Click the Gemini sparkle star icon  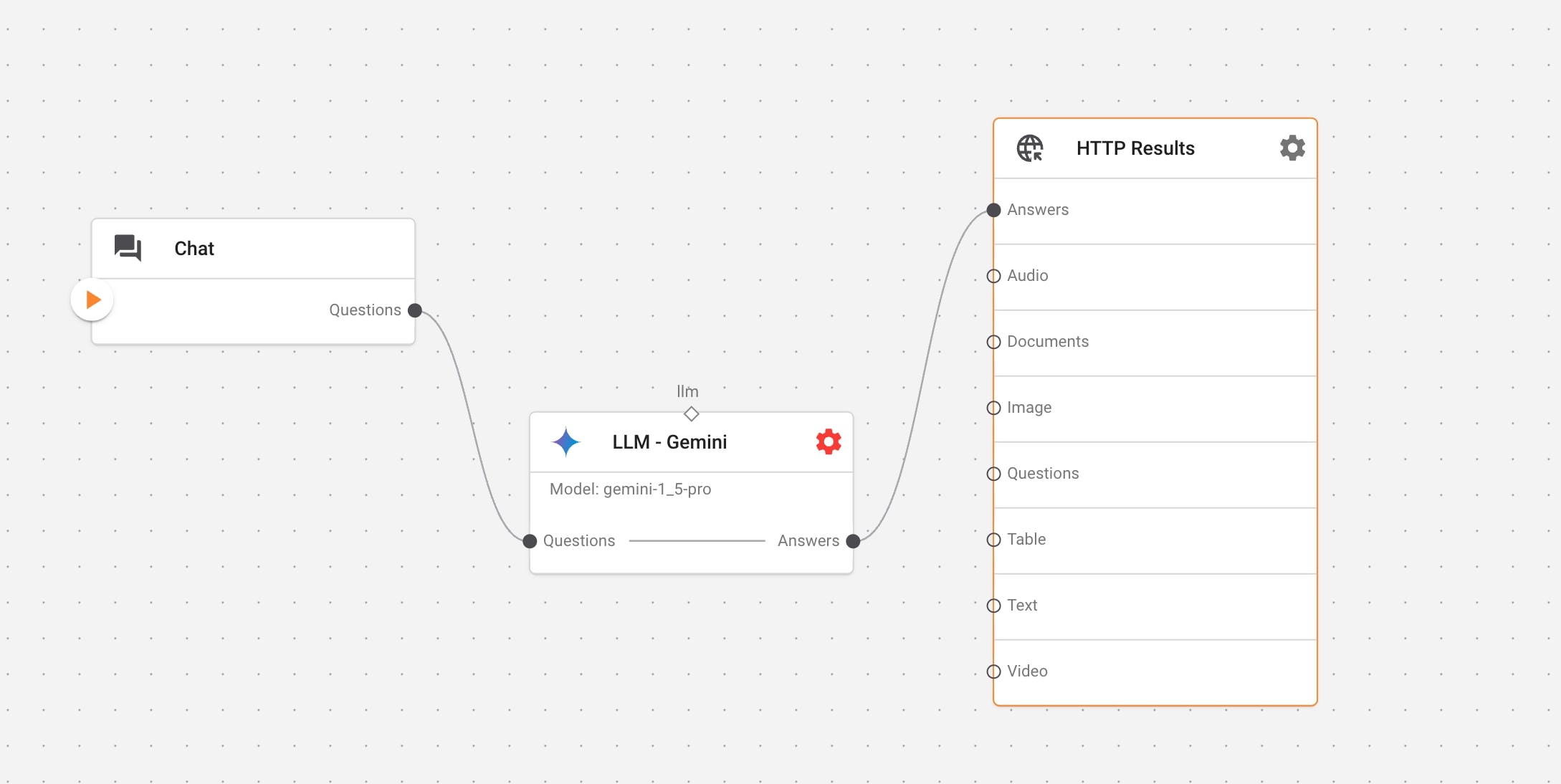tap(565, 442)
